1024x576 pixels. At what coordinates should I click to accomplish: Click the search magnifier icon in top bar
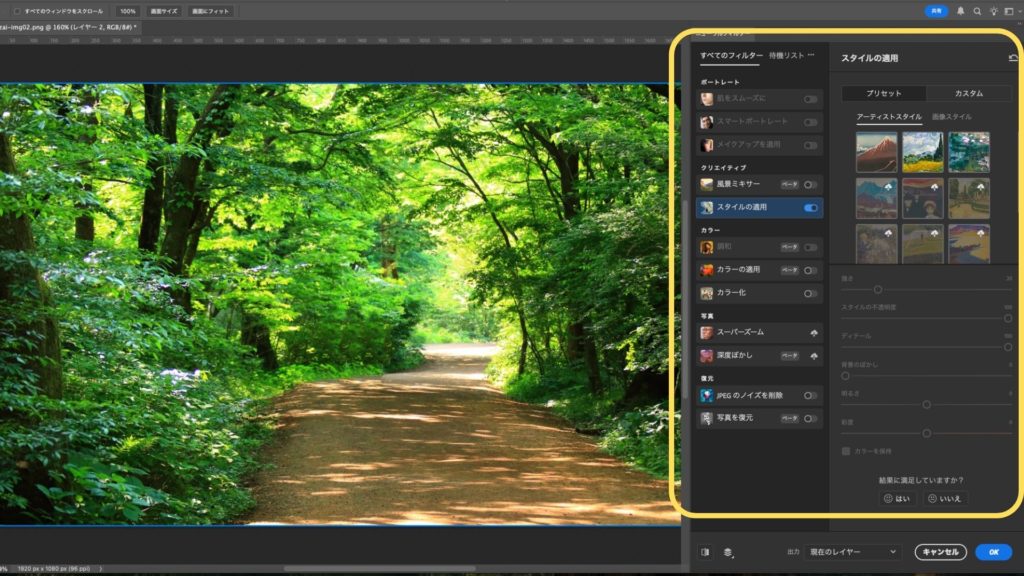click(x=977, y=11)
